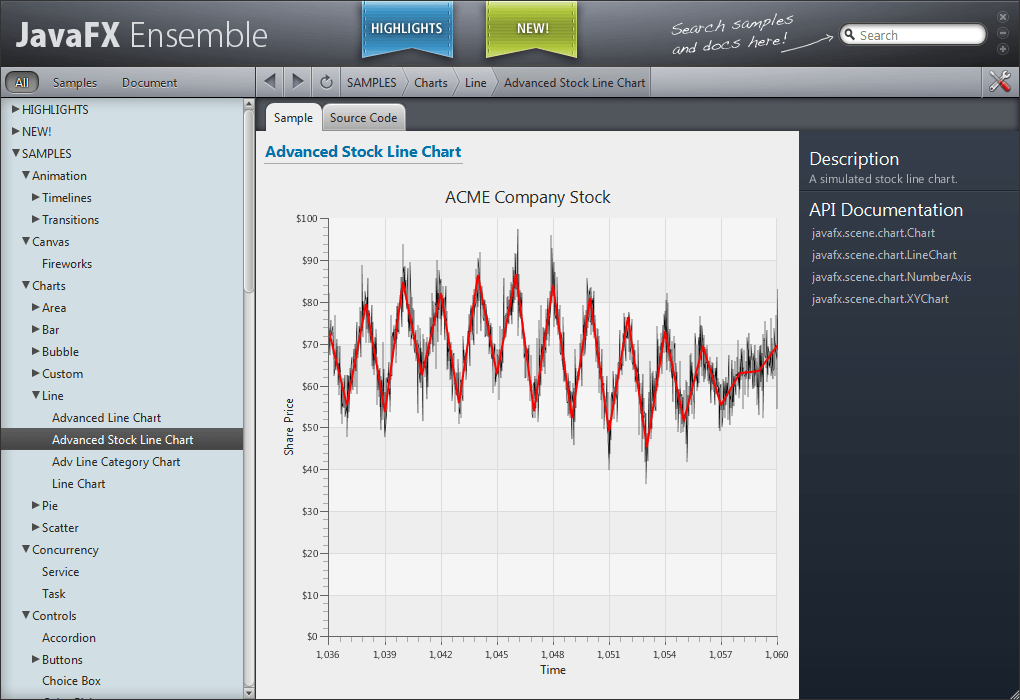The width and height of the screenshot is (1020, 700).
Task: Click the Line breadcrumb
Action: [x=476, y=83]
